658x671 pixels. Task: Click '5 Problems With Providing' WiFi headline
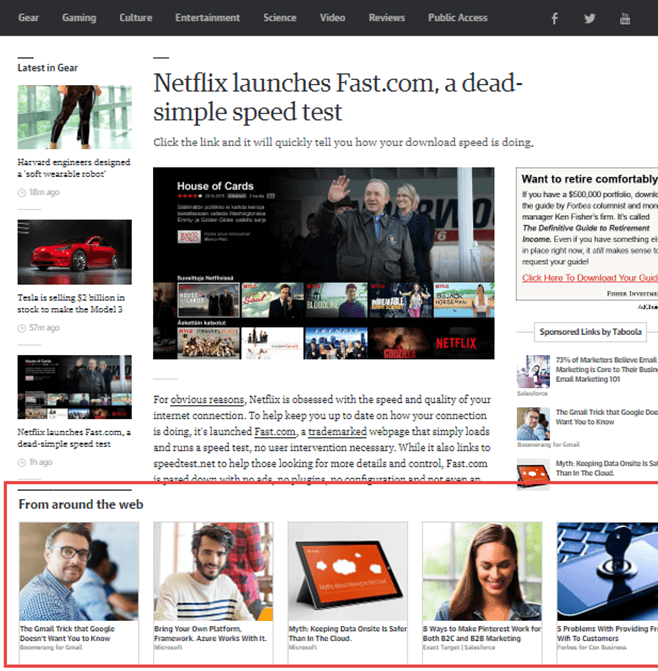click(608, 634)
